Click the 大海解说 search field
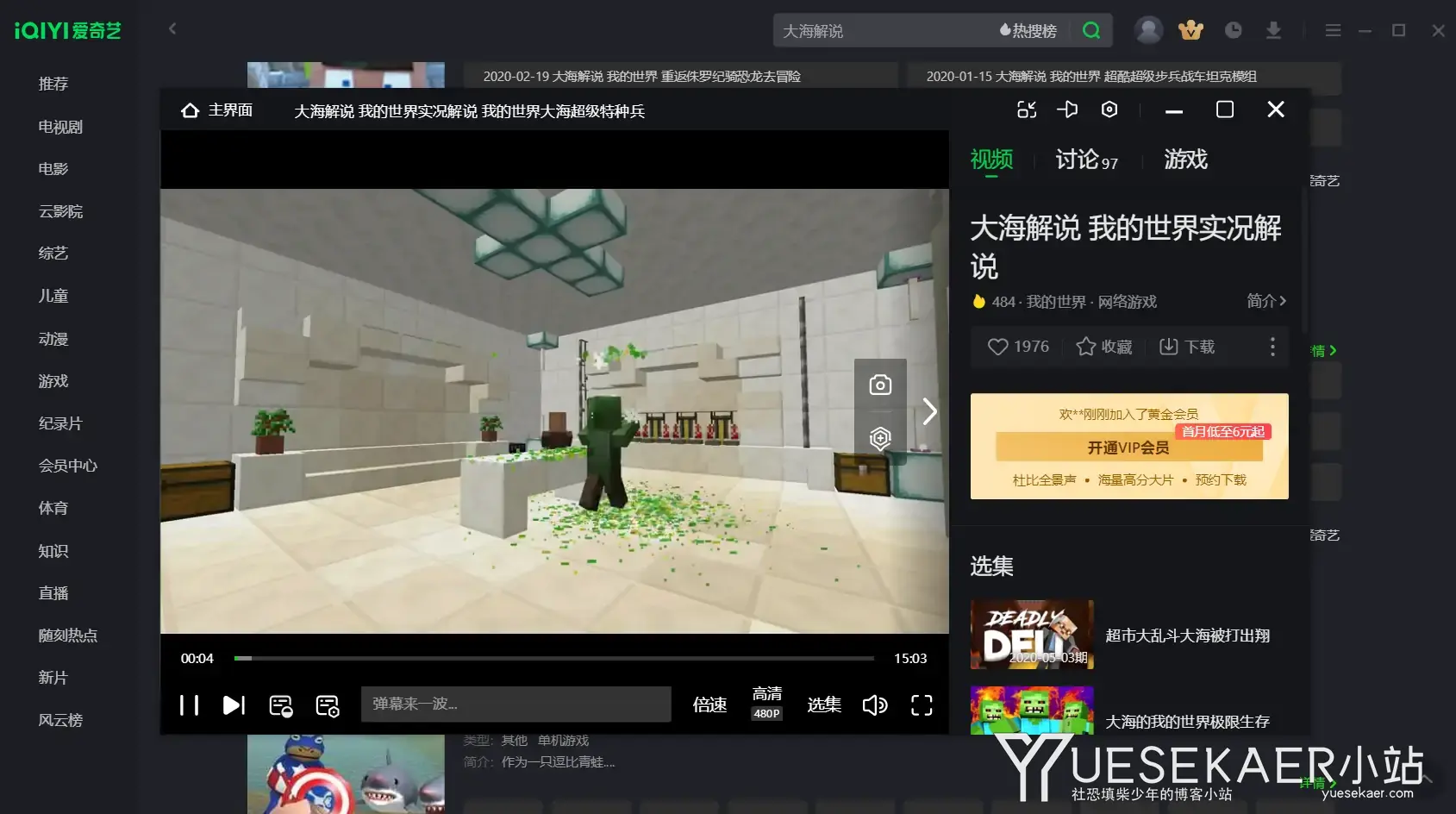 tap(884, 31)
